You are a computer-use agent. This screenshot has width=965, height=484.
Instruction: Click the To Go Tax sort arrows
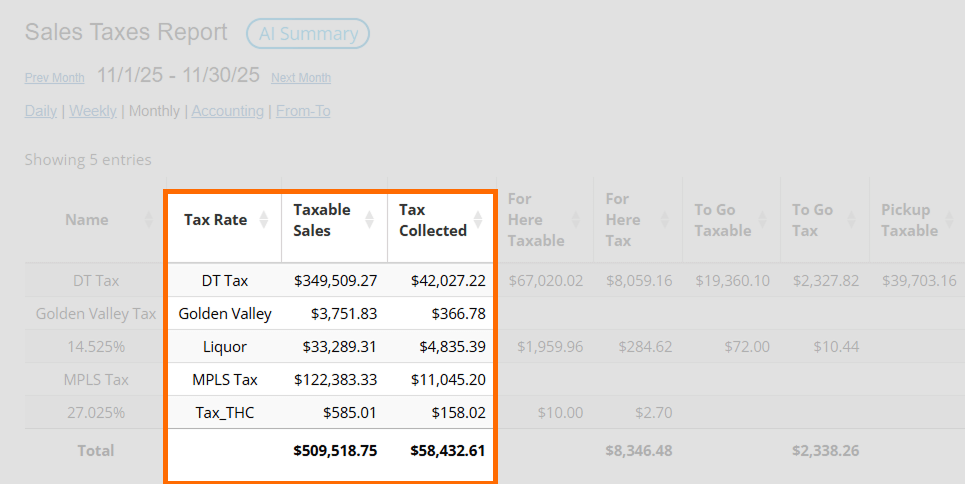point(853,220)
